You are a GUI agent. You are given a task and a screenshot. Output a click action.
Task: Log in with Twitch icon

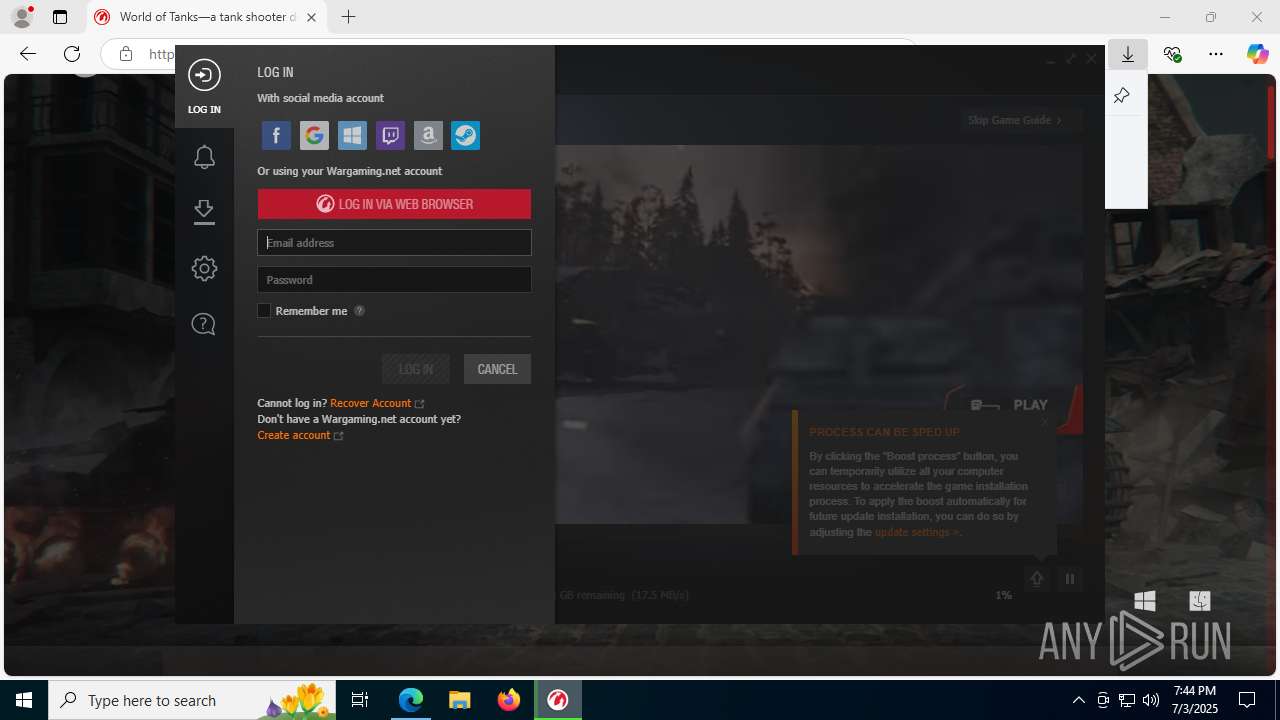click(390, 135)
